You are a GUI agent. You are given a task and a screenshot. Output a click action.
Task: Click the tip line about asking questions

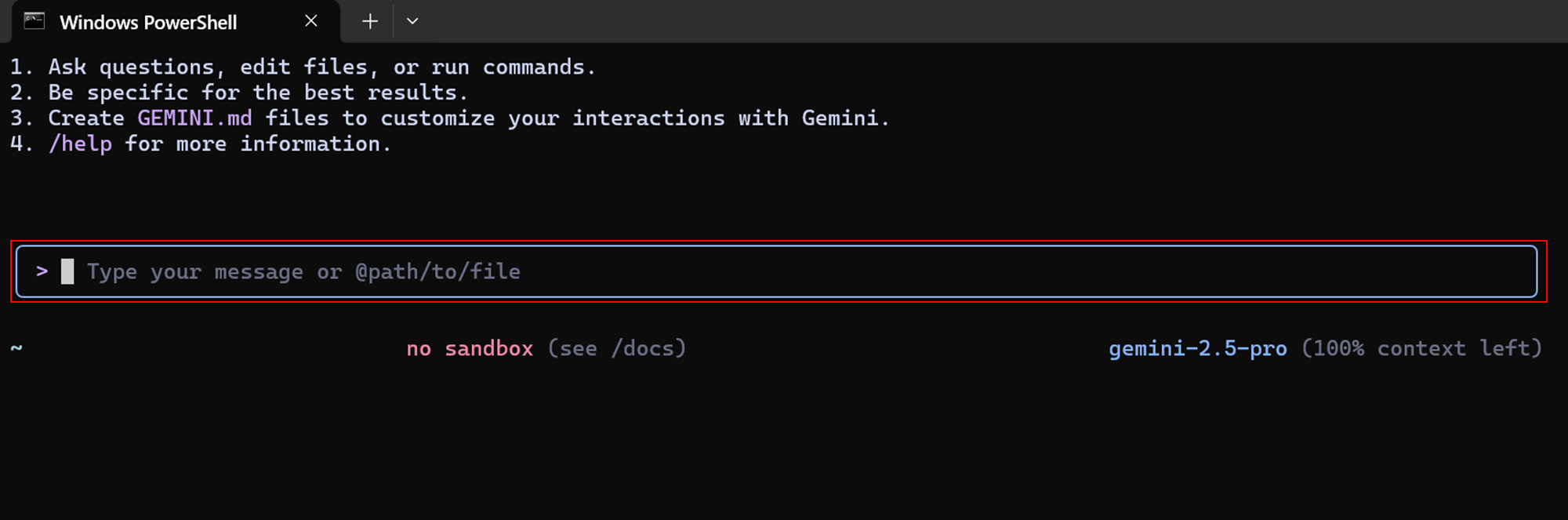tap(303, 67)
